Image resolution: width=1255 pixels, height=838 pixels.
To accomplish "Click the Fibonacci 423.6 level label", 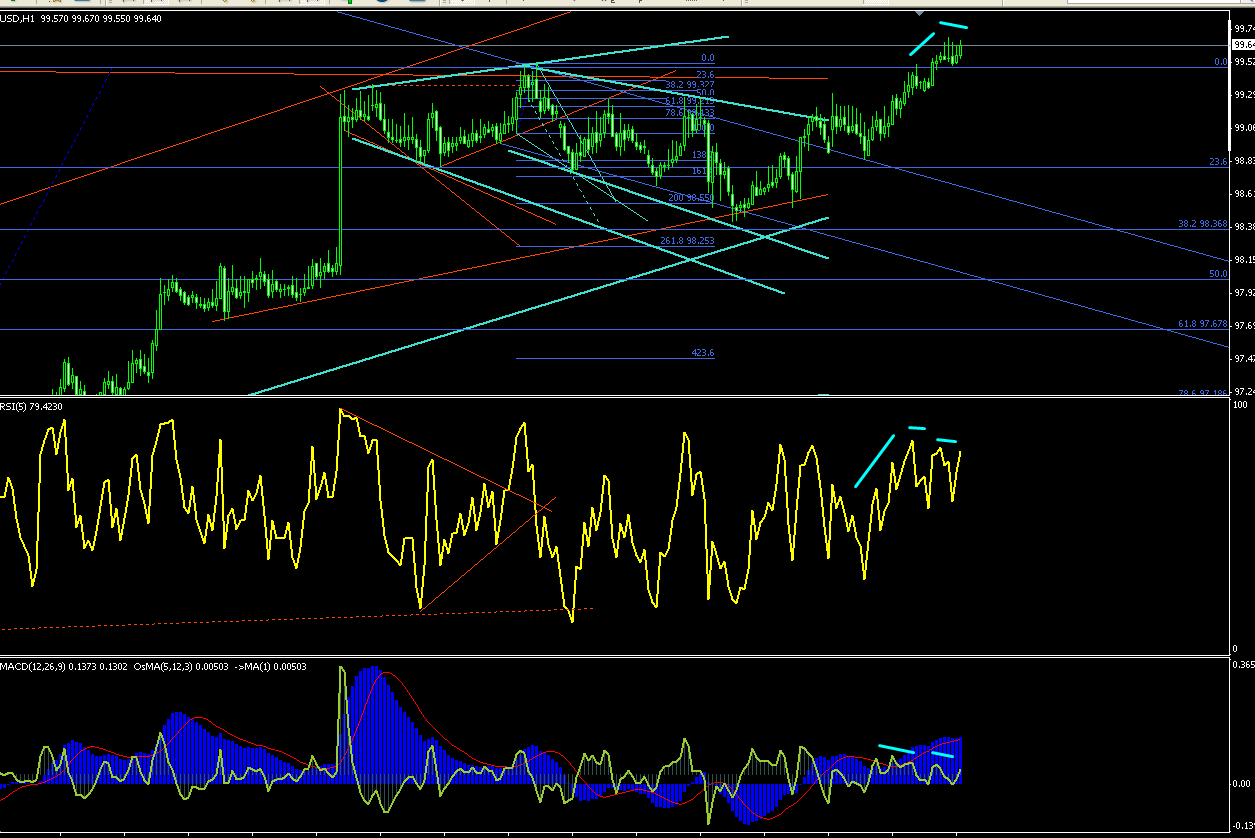I will pos(703,353).
